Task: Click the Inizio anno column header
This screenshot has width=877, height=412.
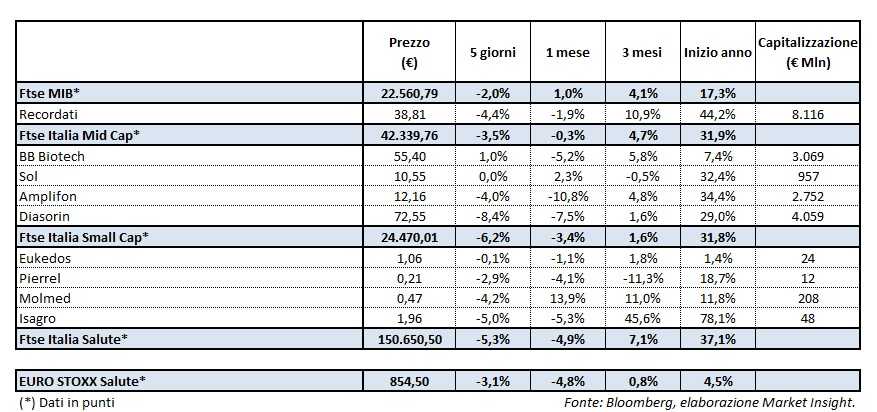Action: pyautogui.click(x=717, y=52)
